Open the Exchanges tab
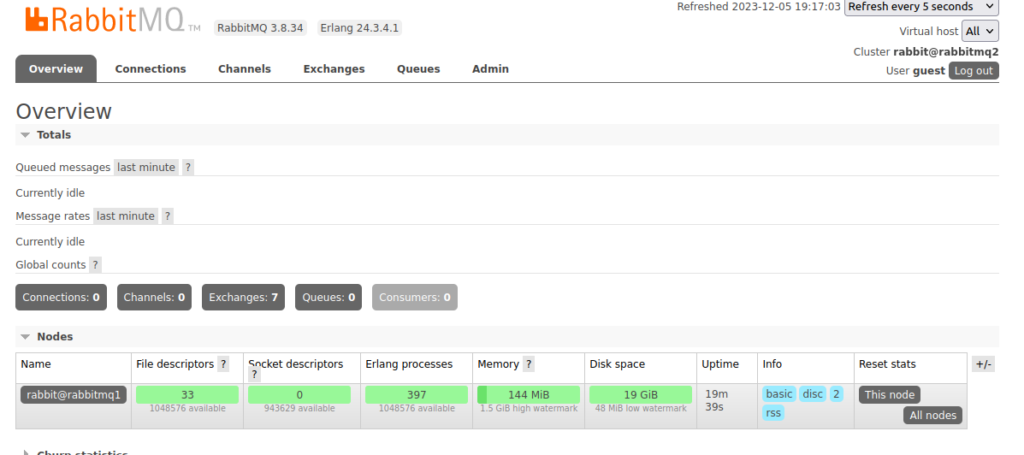 pyautogui.click(x=334, y=69)
